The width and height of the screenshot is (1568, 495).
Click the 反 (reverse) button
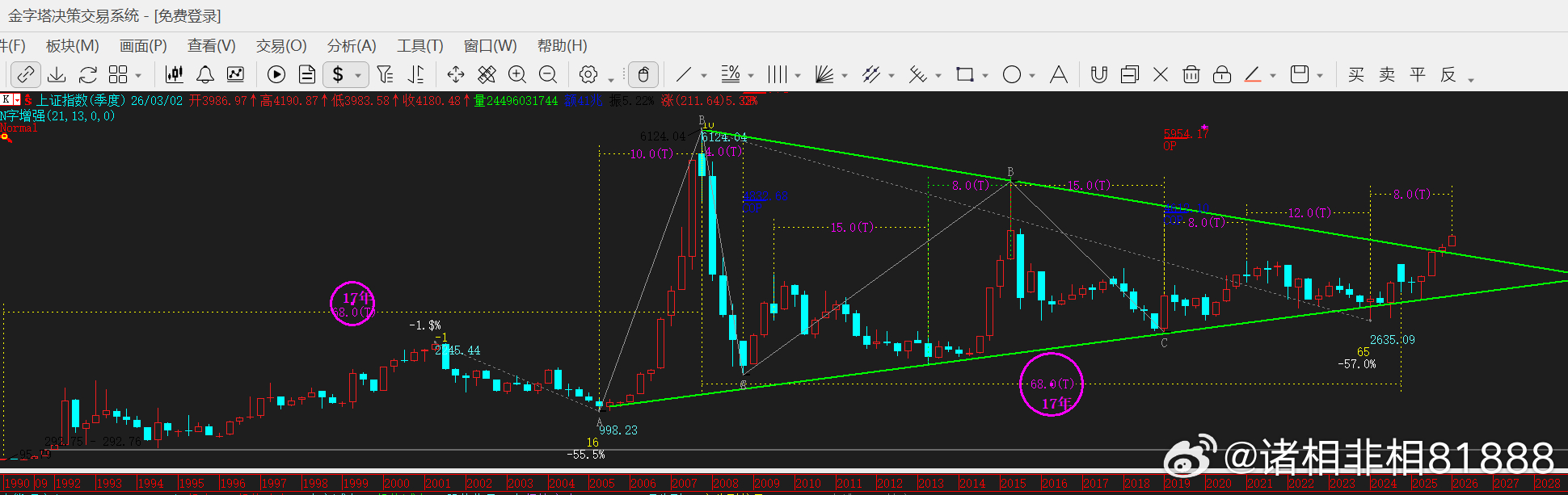(x=1448, y=74)
